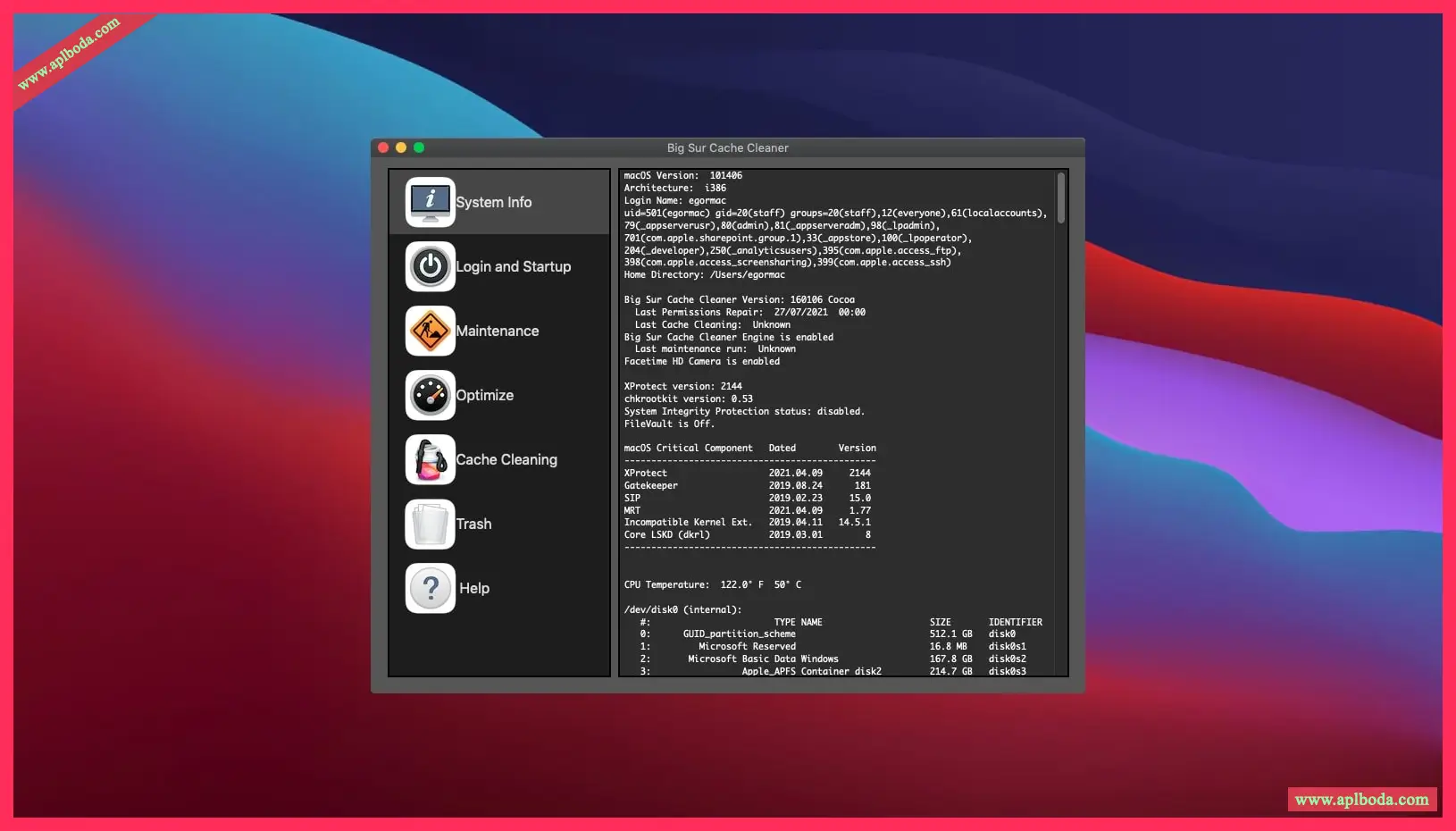
Task: Click the System Info monitor icon
Action: [x=430, y=202]
